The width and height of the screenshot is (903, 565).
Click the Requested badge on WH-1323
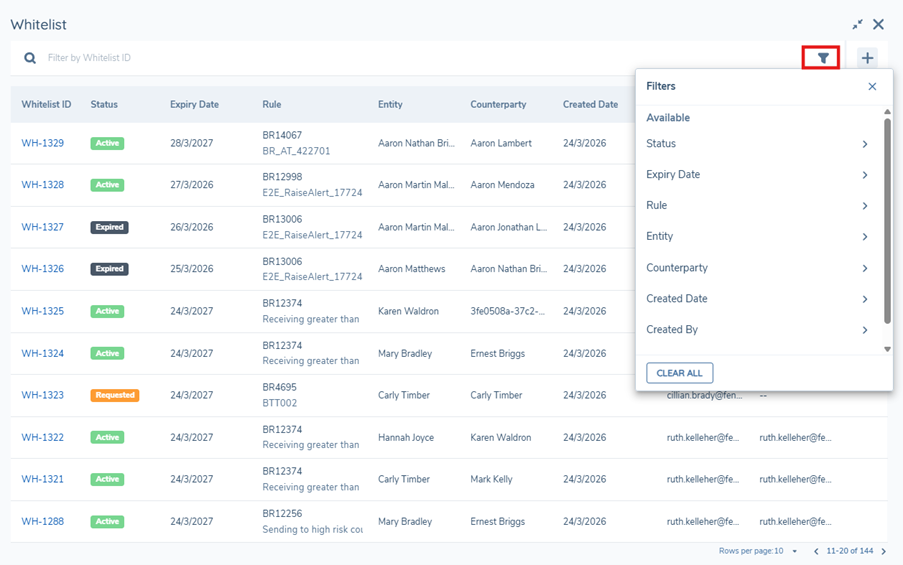click(x=115, y=395)
